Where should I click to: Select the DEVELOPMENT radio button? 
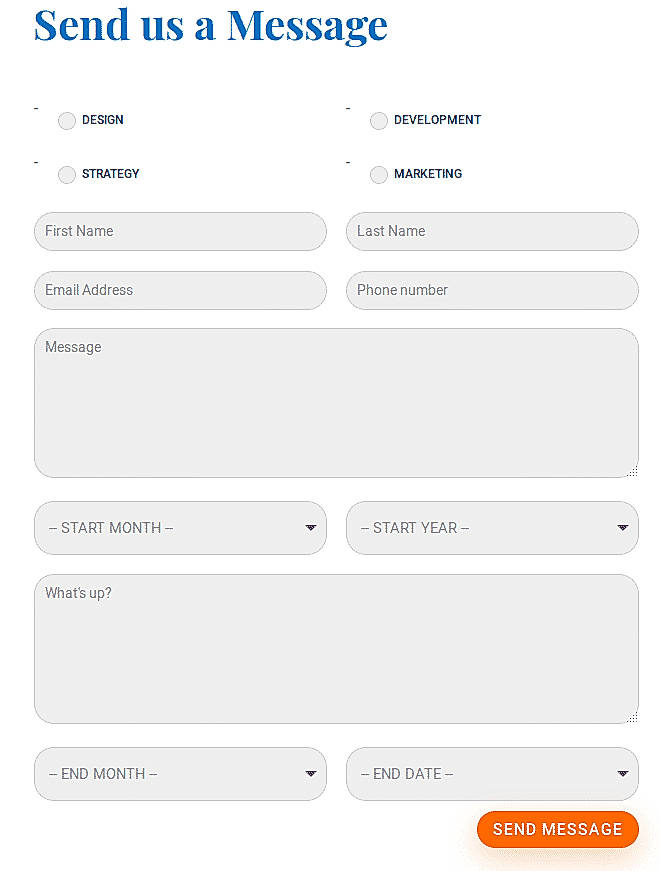[379, 120]
